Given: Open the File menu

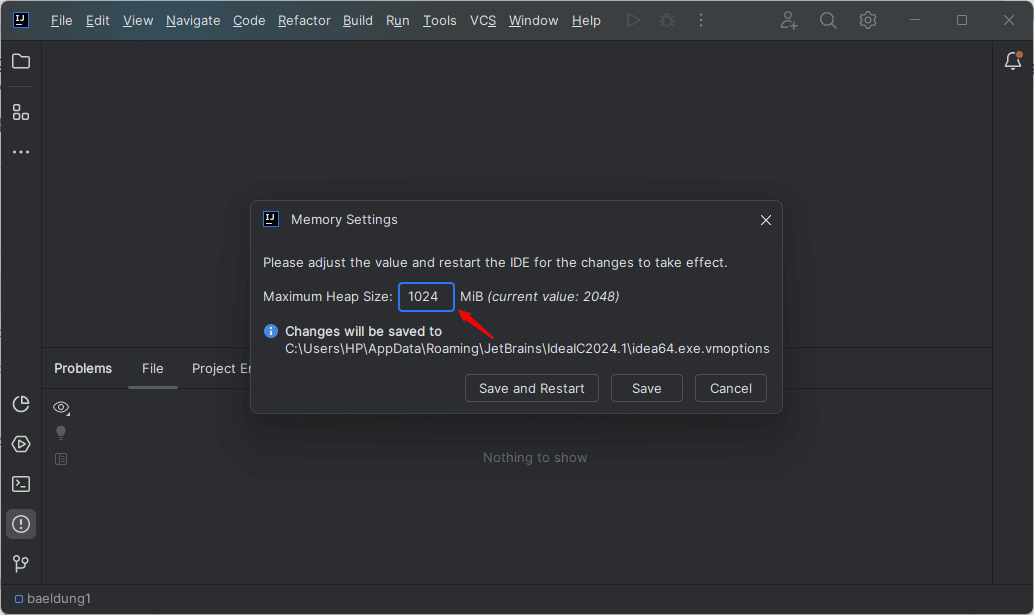Looking at the screenshot, I should 61,20.
